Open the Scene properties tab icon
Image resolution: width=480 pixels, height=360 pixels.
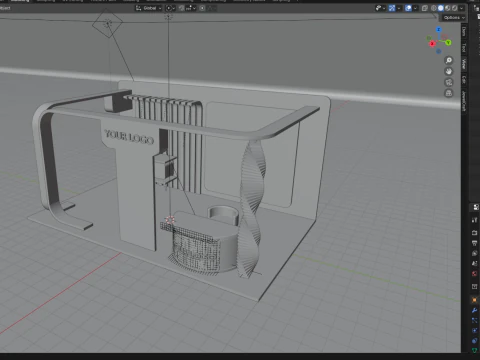[x=475, y=263]
